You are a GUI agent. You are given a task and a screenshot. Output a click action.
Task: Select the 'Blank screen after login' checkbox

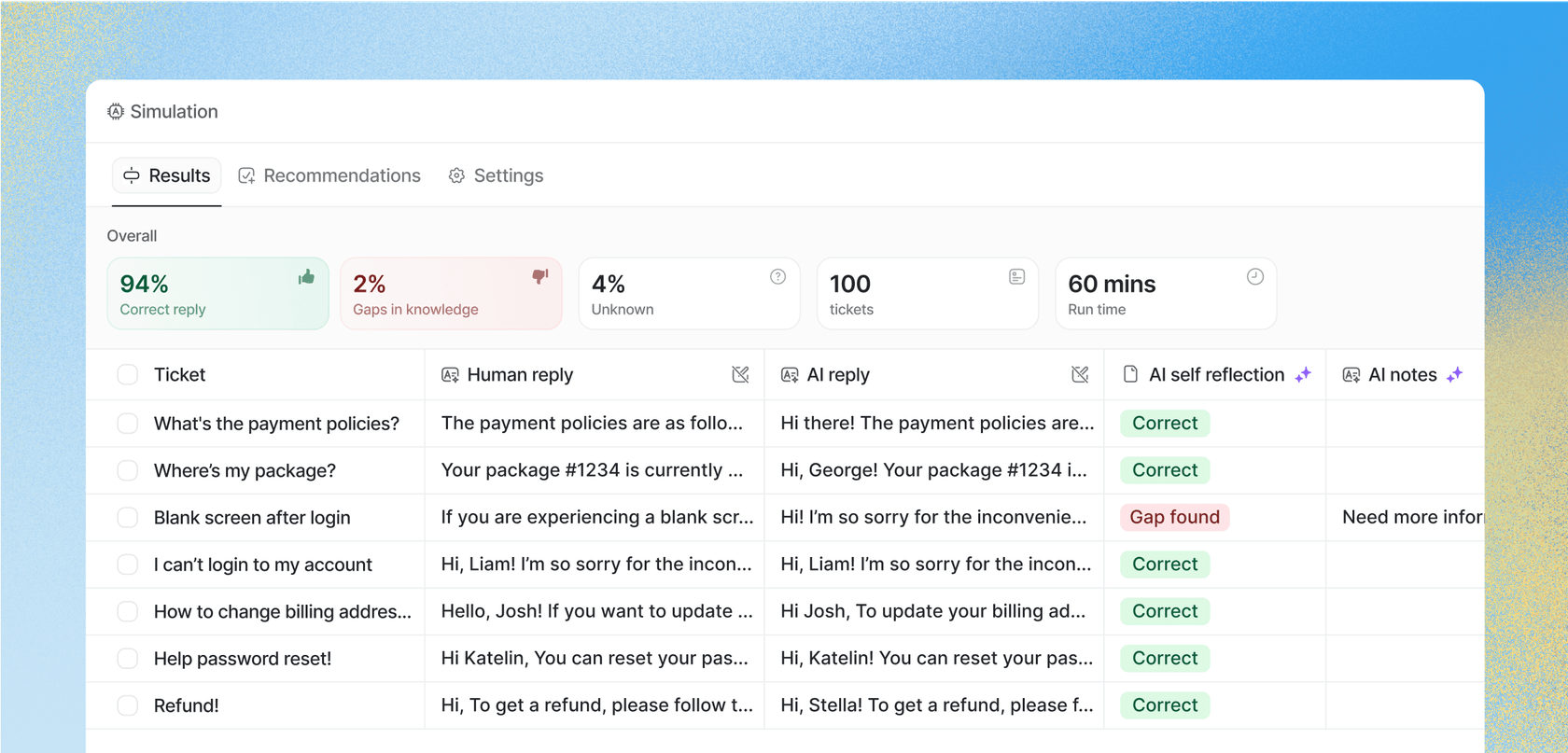128,518
